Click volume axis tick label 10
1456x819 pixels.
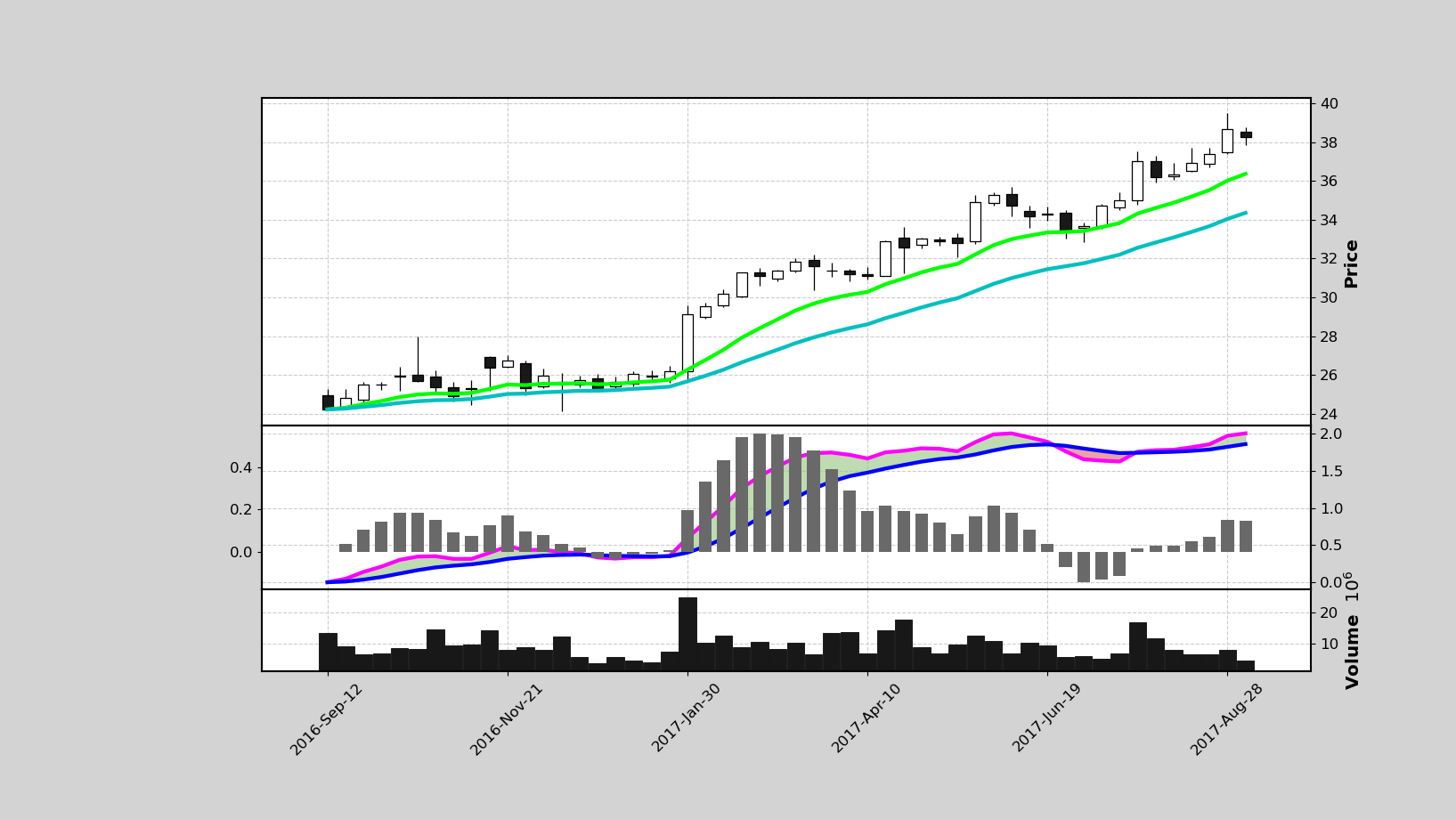[x=1329, y=645]
